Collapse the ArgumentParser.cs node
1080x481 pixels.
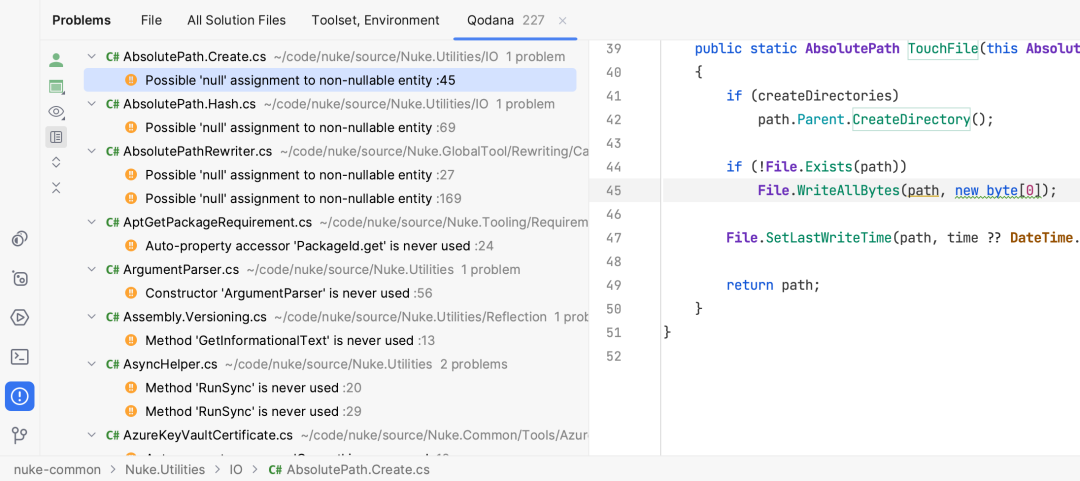(92, 269)
